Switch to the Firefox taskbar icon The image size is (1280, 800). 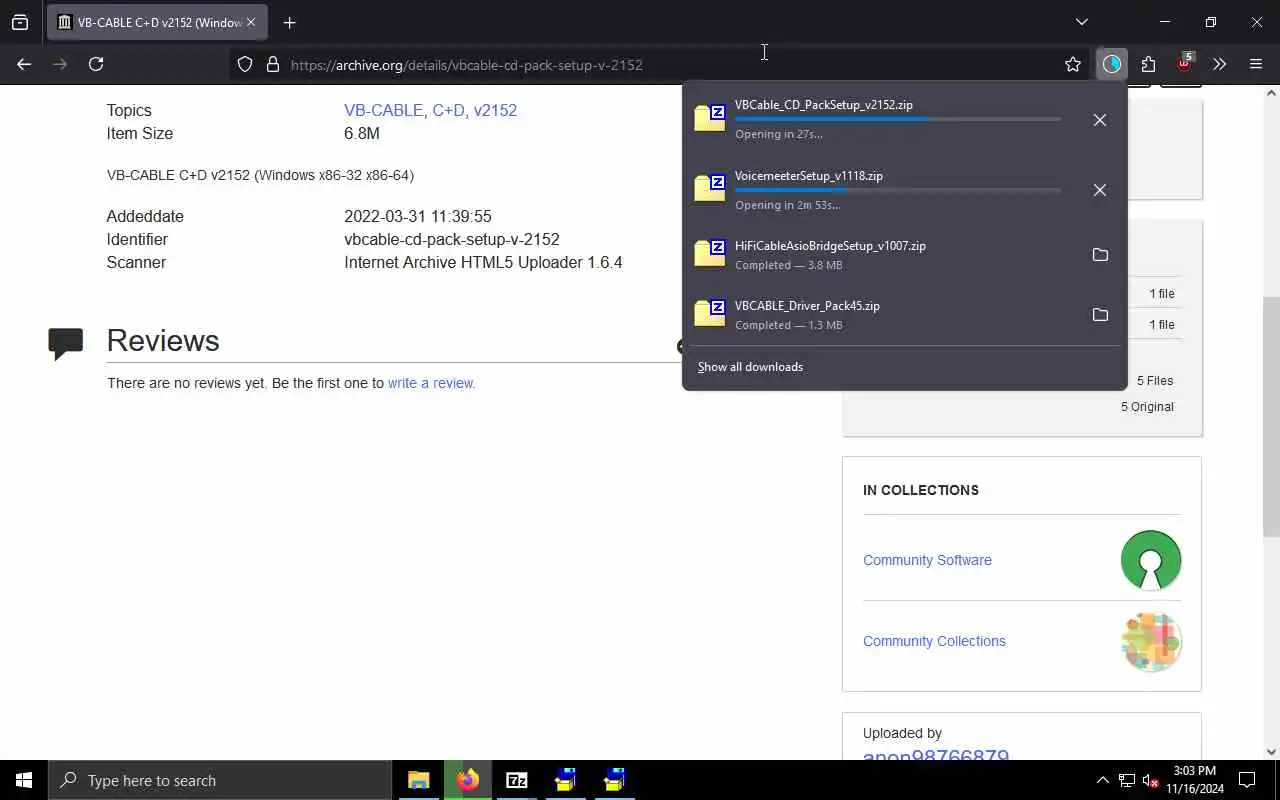(468, 780)
